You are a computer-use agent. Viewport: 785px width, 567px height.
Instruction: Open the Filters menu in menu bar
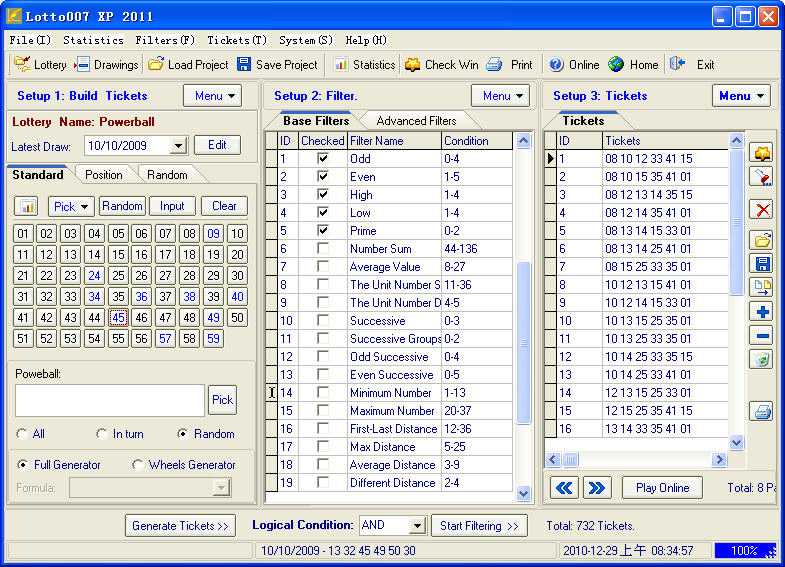[x=165, y=40]
